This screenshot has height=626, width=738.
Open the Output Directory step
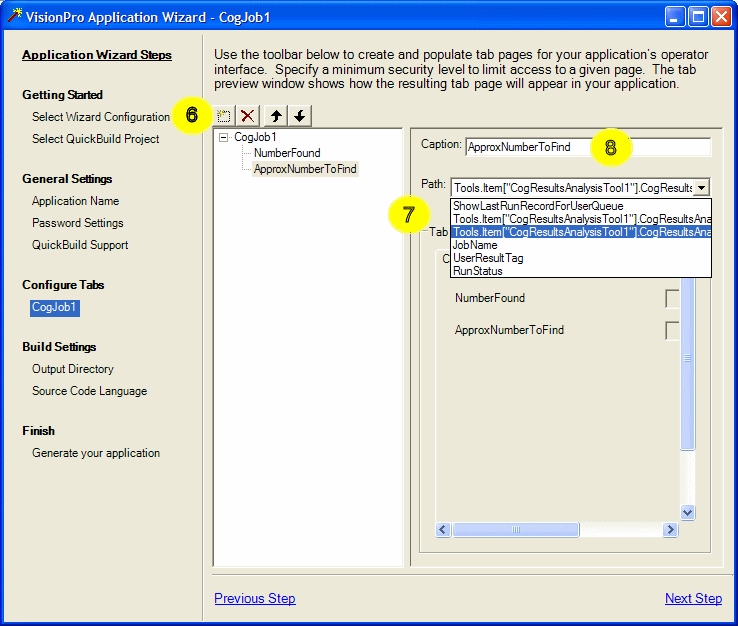coord(72,369)
